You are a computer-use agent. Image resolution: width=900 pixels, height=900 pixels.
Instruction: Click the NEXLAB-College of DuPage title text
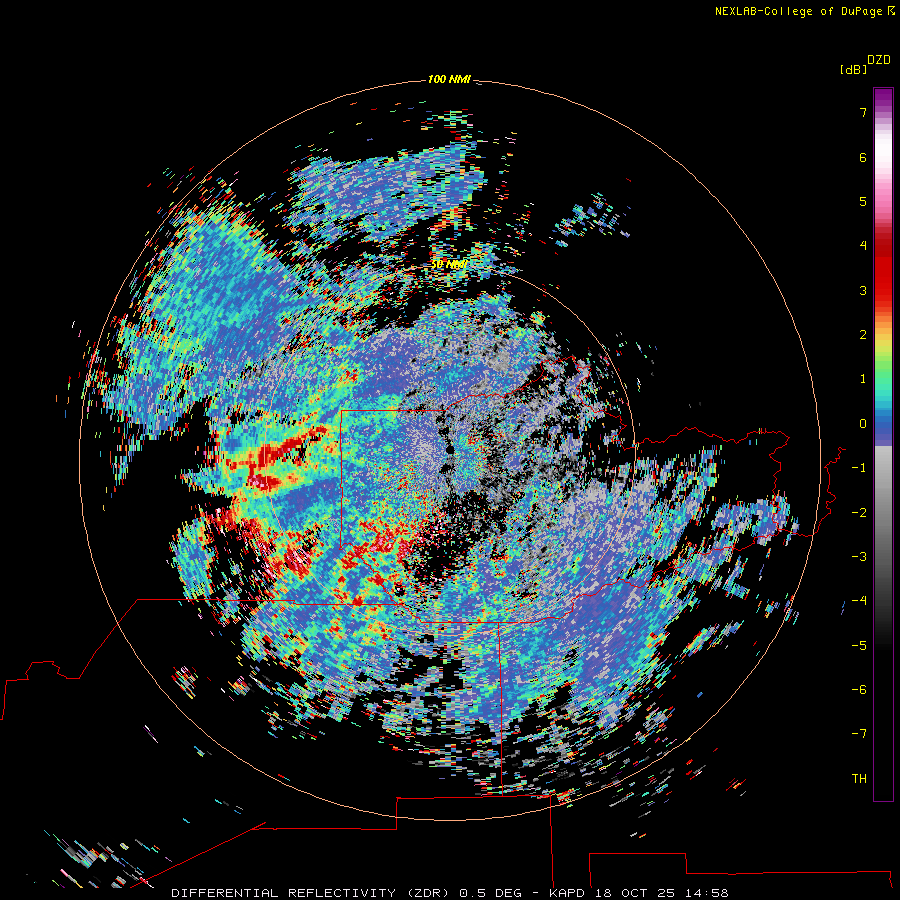tap(798, 11)
